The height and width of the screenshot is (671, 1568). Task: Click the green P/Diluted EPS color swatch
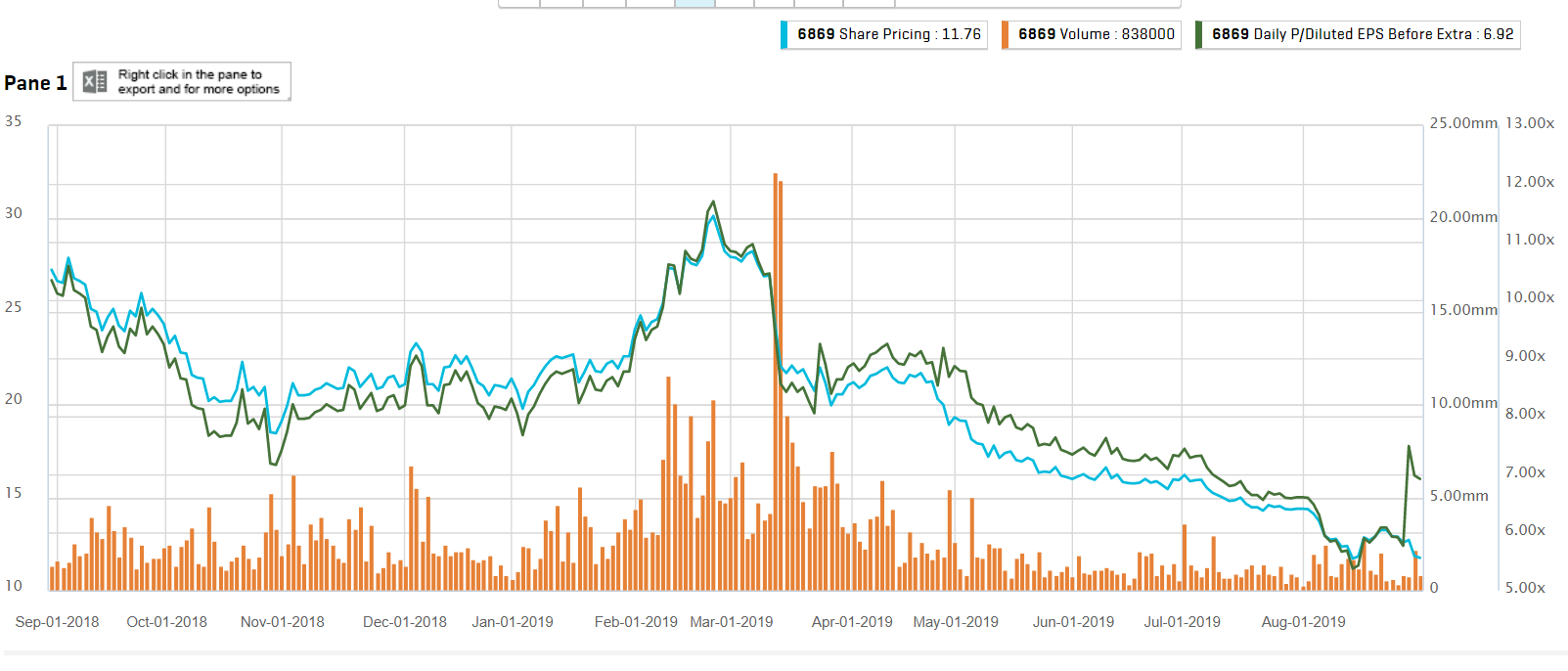1199,34
